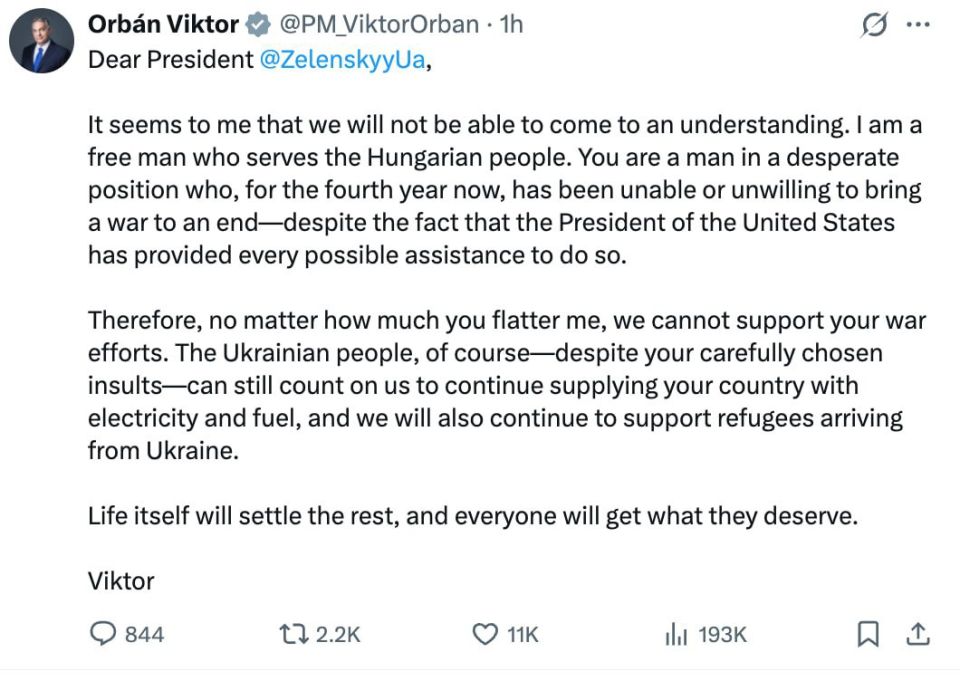Toggle bookmark for this post
Screen dimensions: 960x681
(869, 632)
